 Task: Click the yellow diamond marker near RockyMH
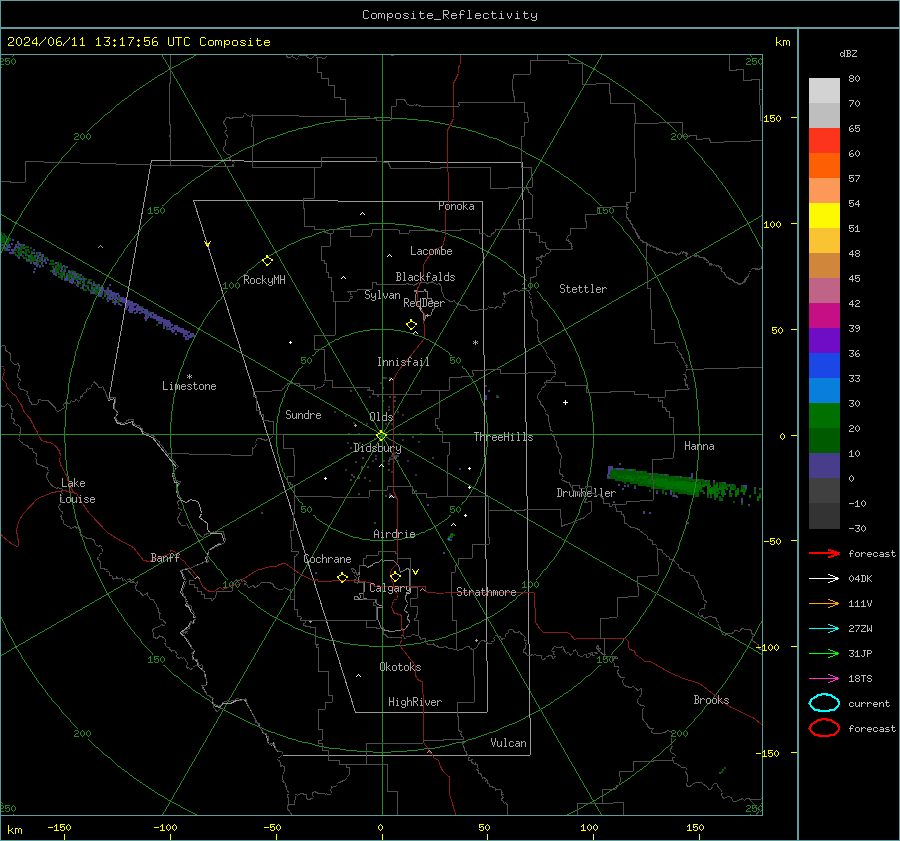[267, 261]
